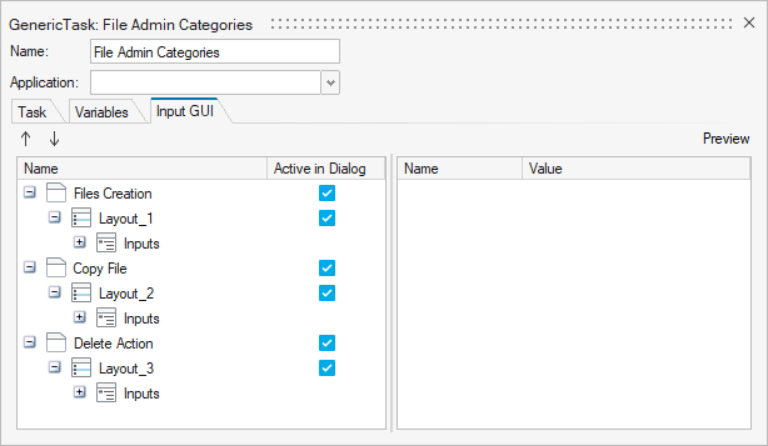Click the Value column header

pyautogui.click(x=636, y=168)
